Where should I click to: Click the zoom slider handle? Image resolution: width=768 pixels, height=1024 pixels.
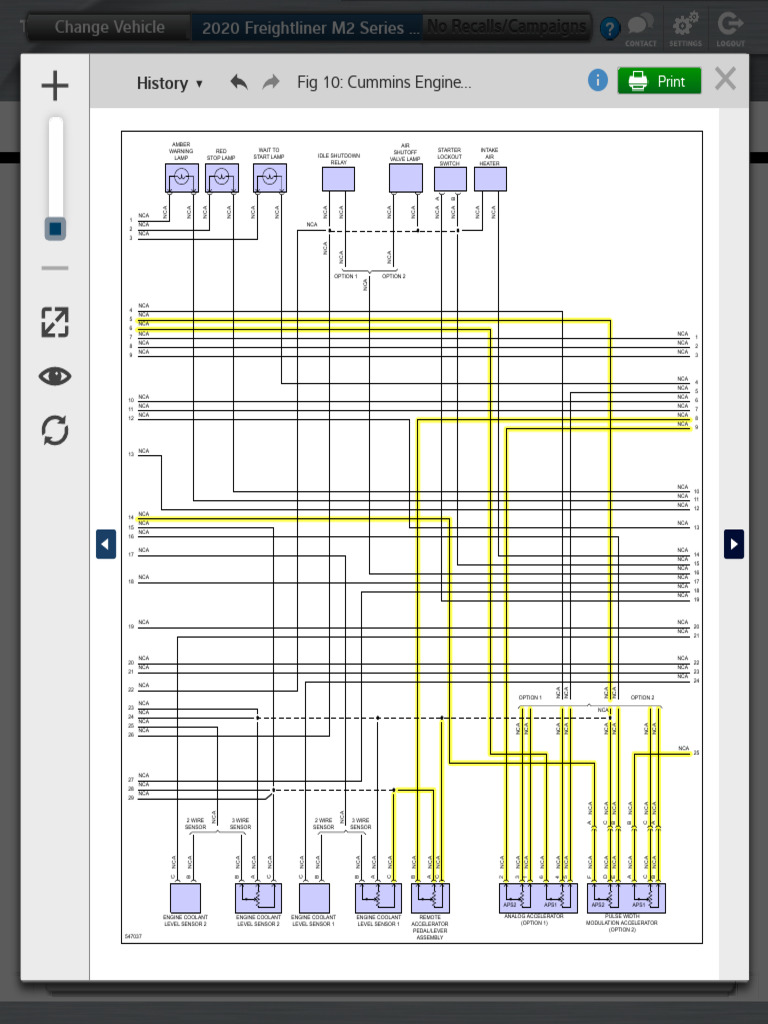[55, 229]
